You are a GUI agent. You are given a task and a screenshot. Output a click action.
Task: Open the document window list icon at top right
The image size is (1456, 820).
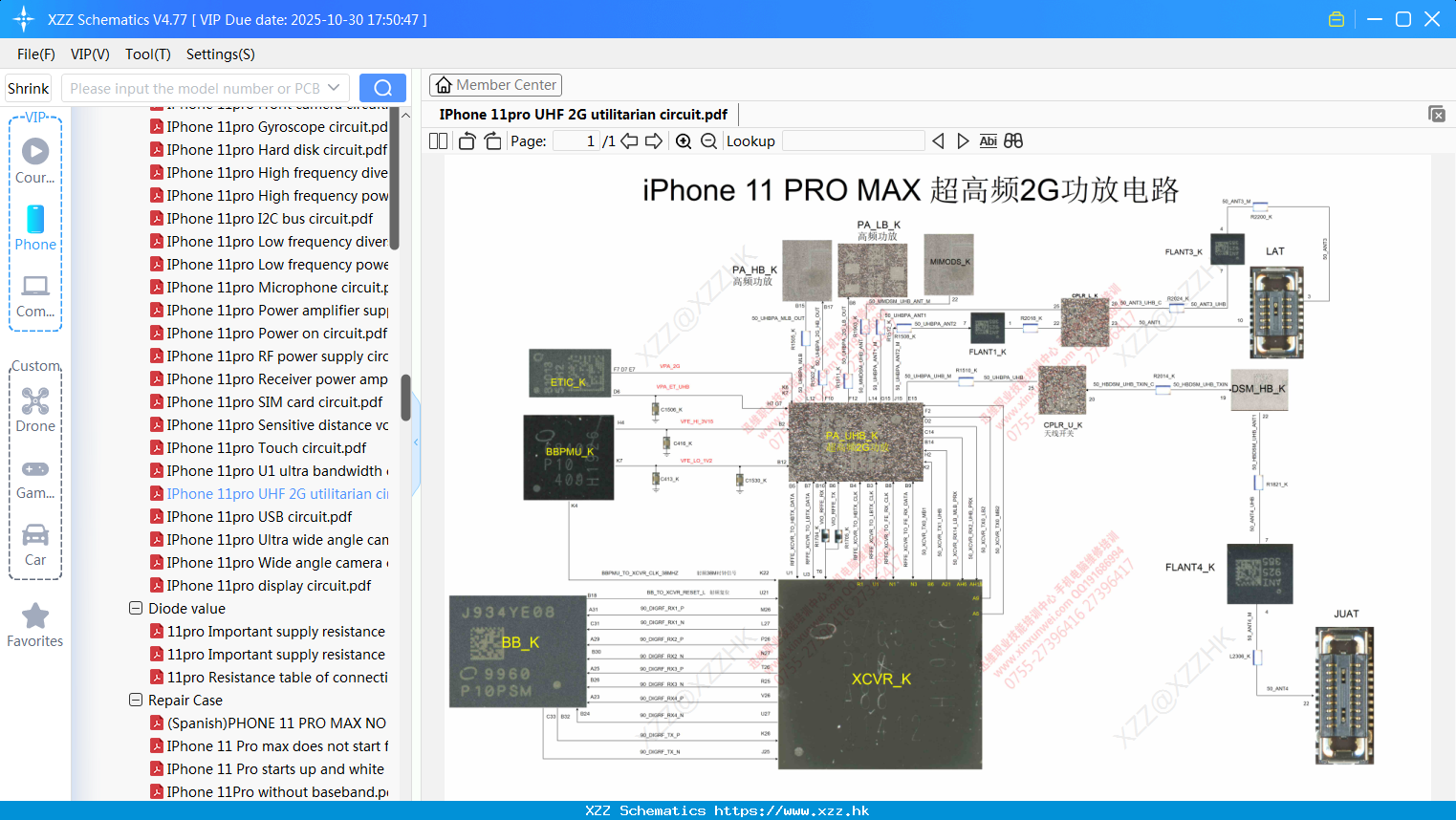[x=1437, y=114]
